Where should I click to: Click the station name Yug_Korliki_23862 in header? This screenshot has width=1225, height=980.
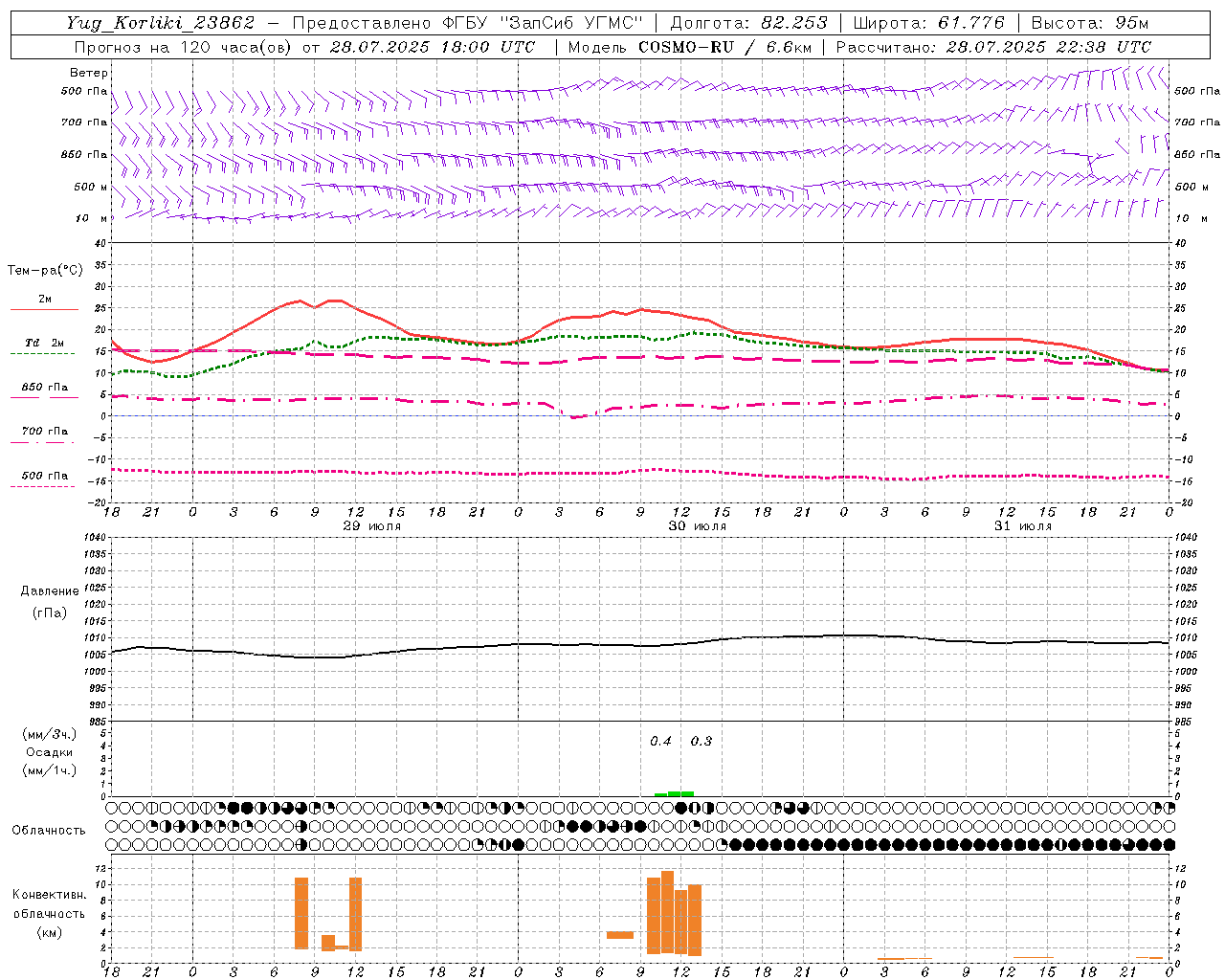pyautogui.click(x=161, y=23)
